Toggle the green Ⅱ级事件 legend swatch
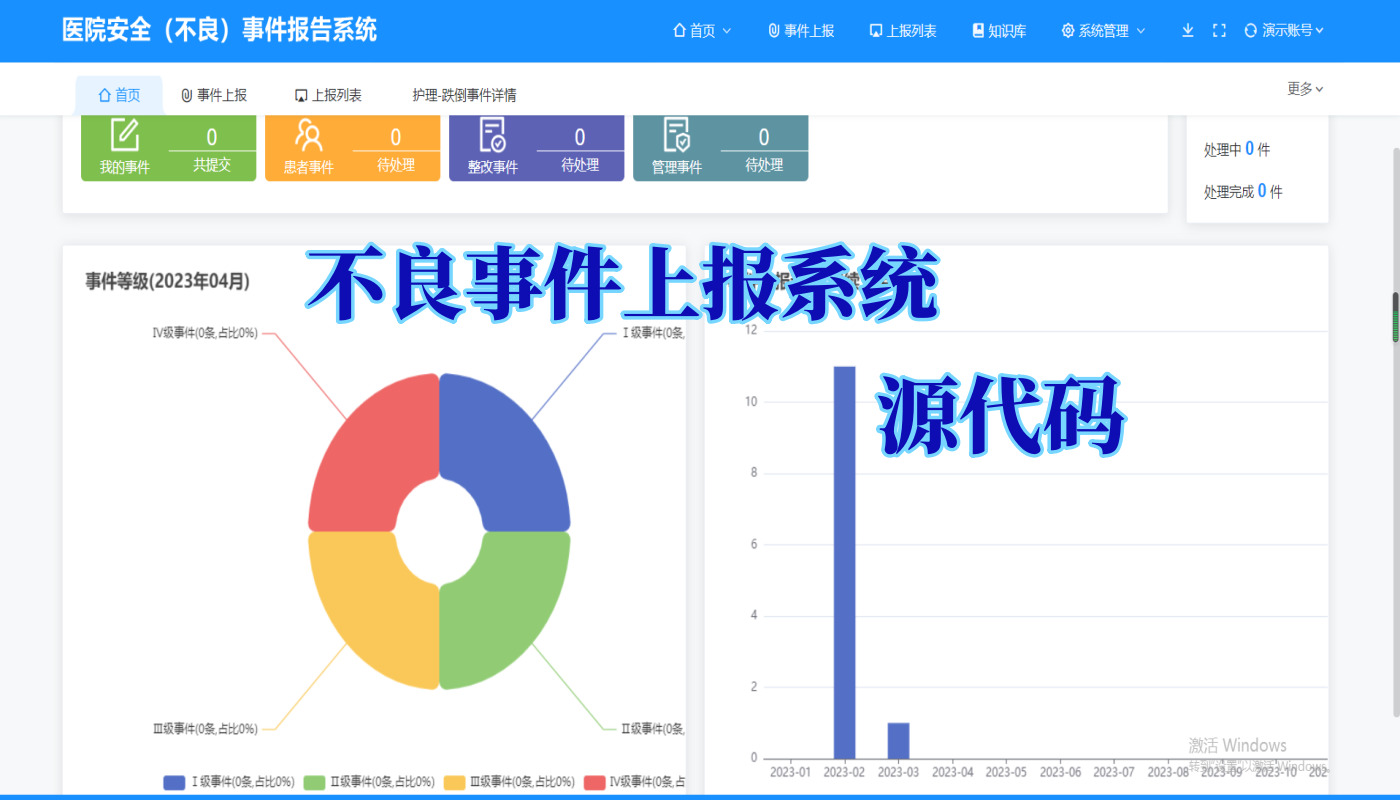Viewport: 1400px width, 800px height. 314,782
